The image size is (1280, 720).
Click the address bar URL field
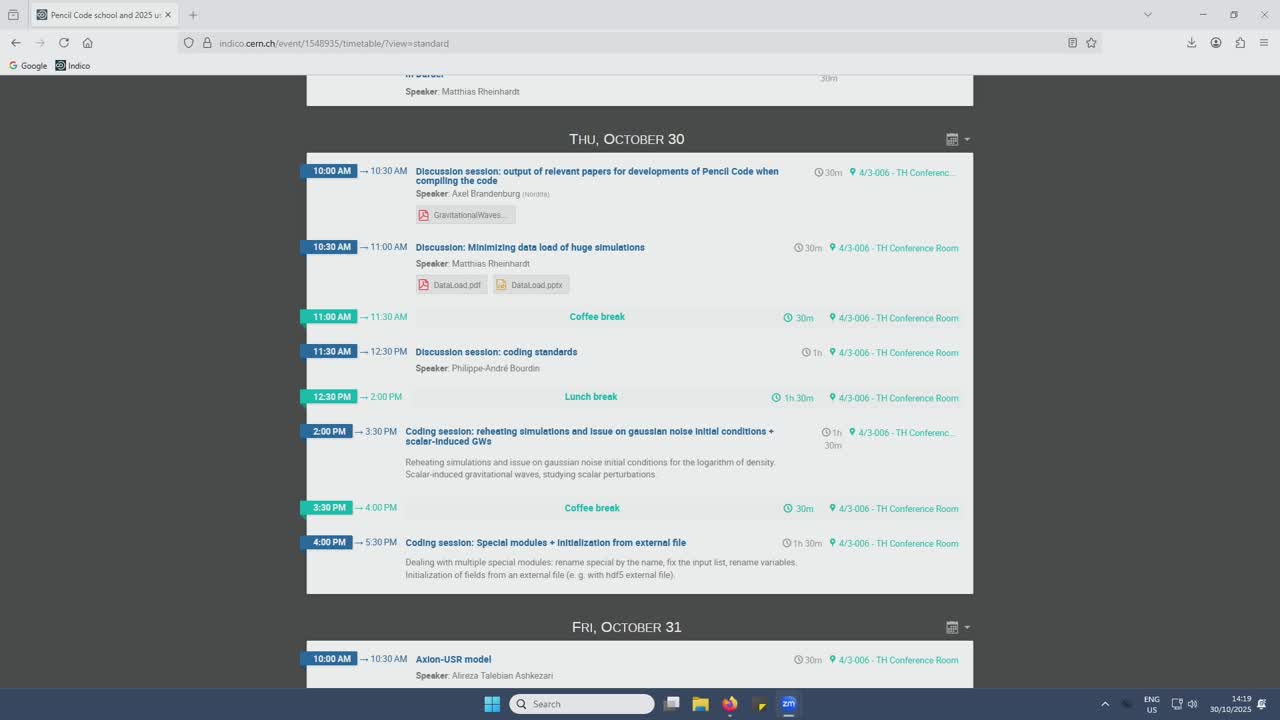coord(600,43)
